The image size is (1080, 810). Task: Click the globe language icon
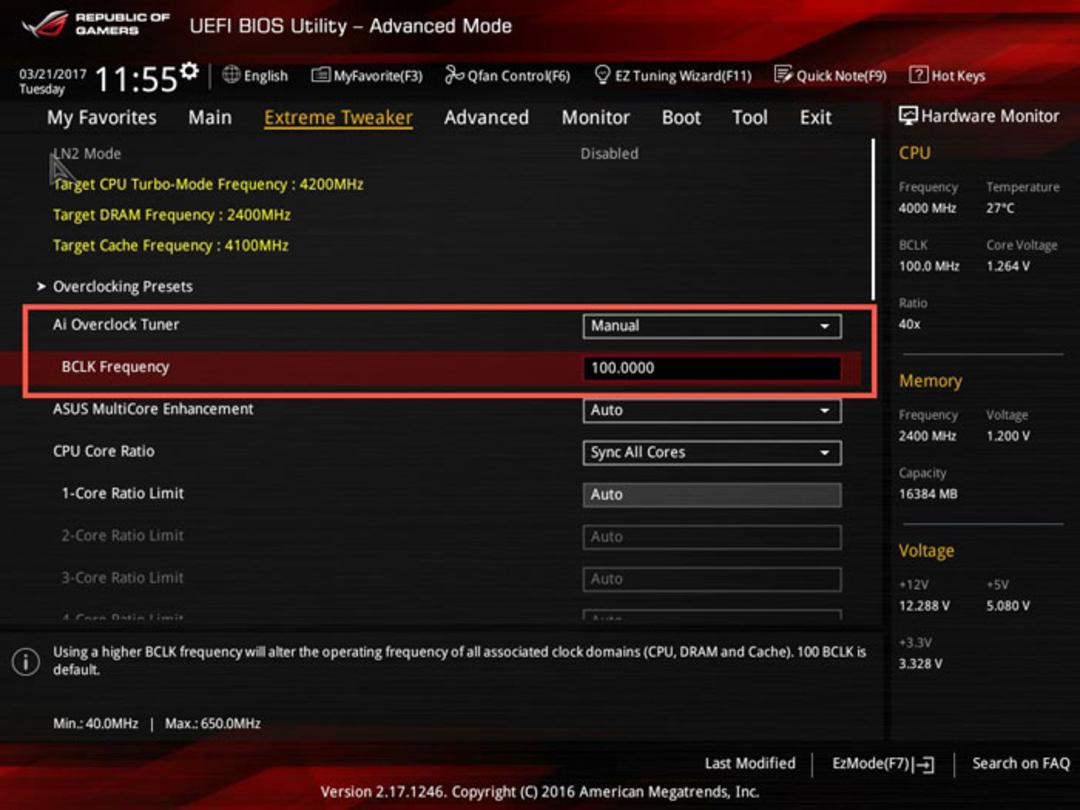pyautogui.click(x=231, y=75)
